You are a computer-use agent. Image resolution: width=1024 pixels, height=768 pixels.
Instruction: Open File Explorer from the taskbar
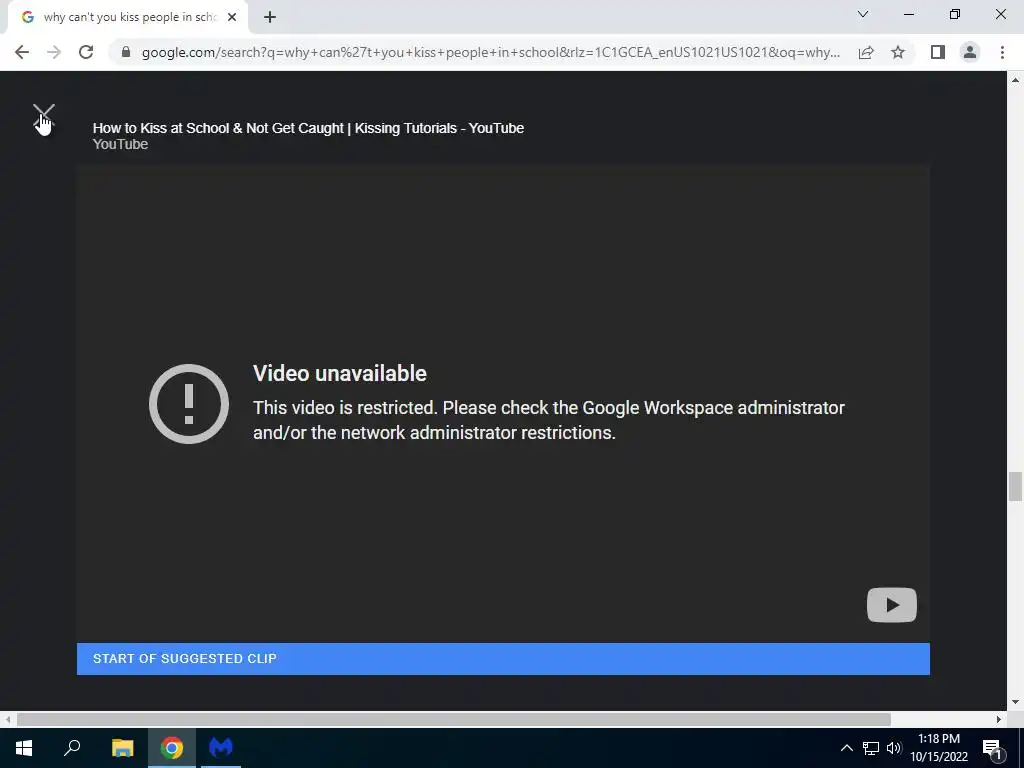tap(122, 748)
